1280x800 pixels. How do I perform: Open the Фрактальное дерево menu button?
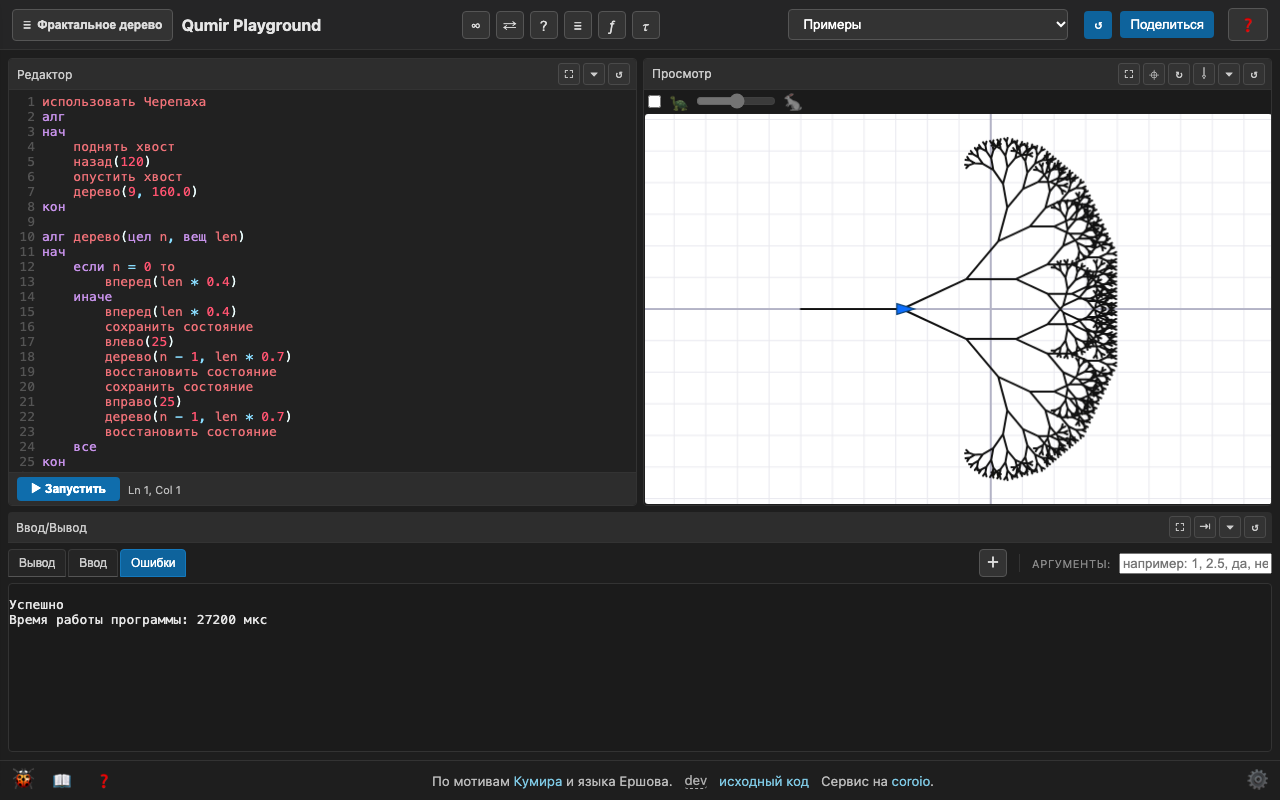[92, 25]
